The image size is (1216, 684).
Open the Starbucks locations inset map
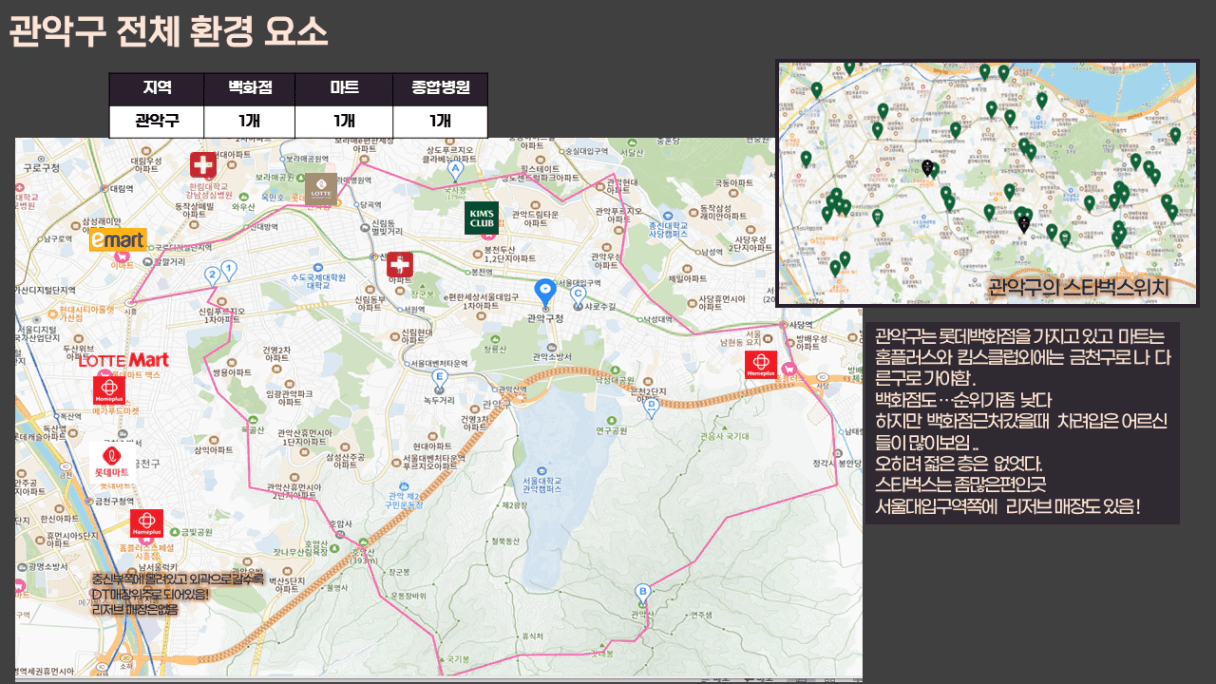click(987, 183)
